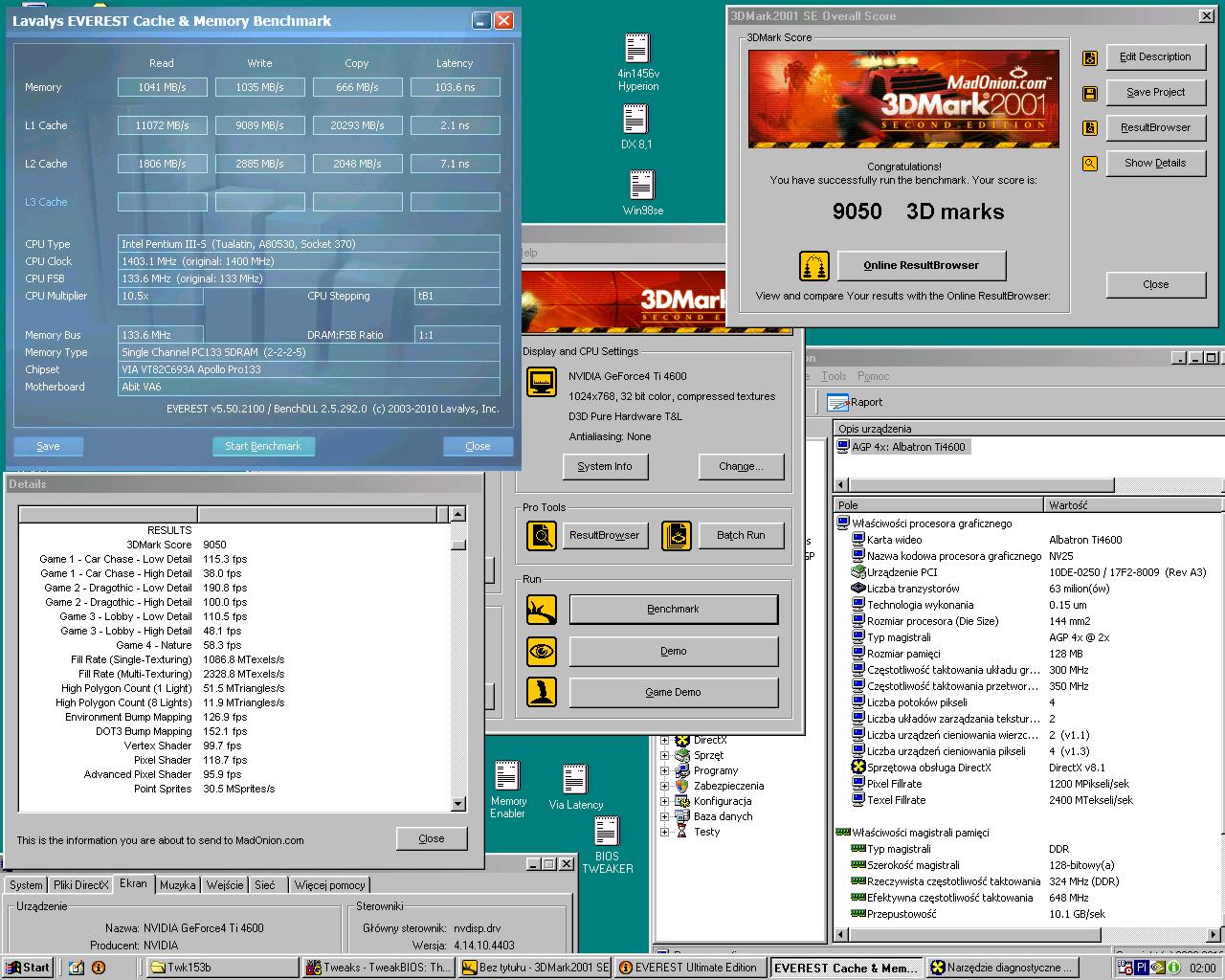Screen dimensions: 1225x980
Task: Click the Pole column header
Action: coord(939,505)
